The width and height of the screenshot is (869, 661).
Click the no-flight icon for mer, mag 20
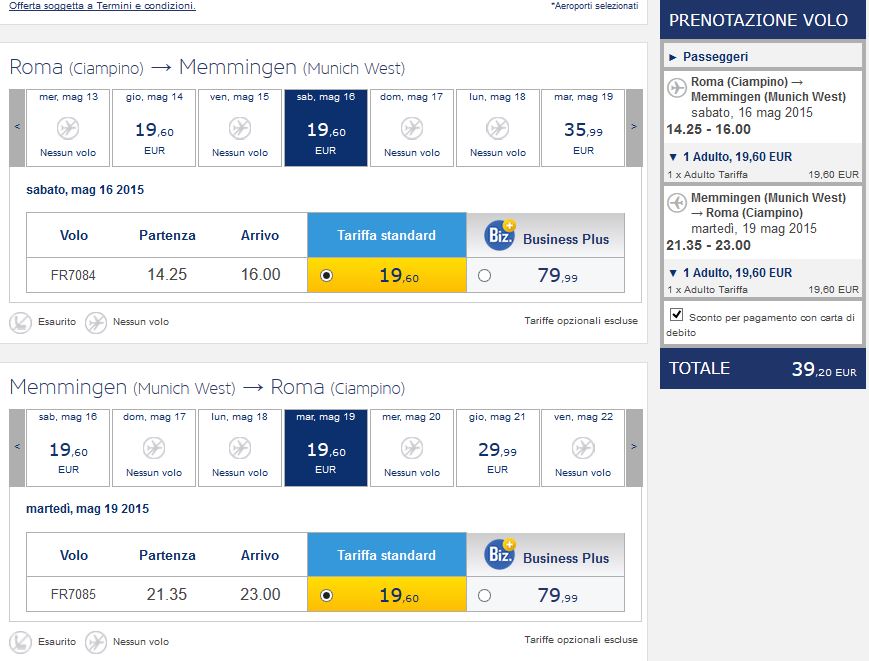tap(412, 448)
